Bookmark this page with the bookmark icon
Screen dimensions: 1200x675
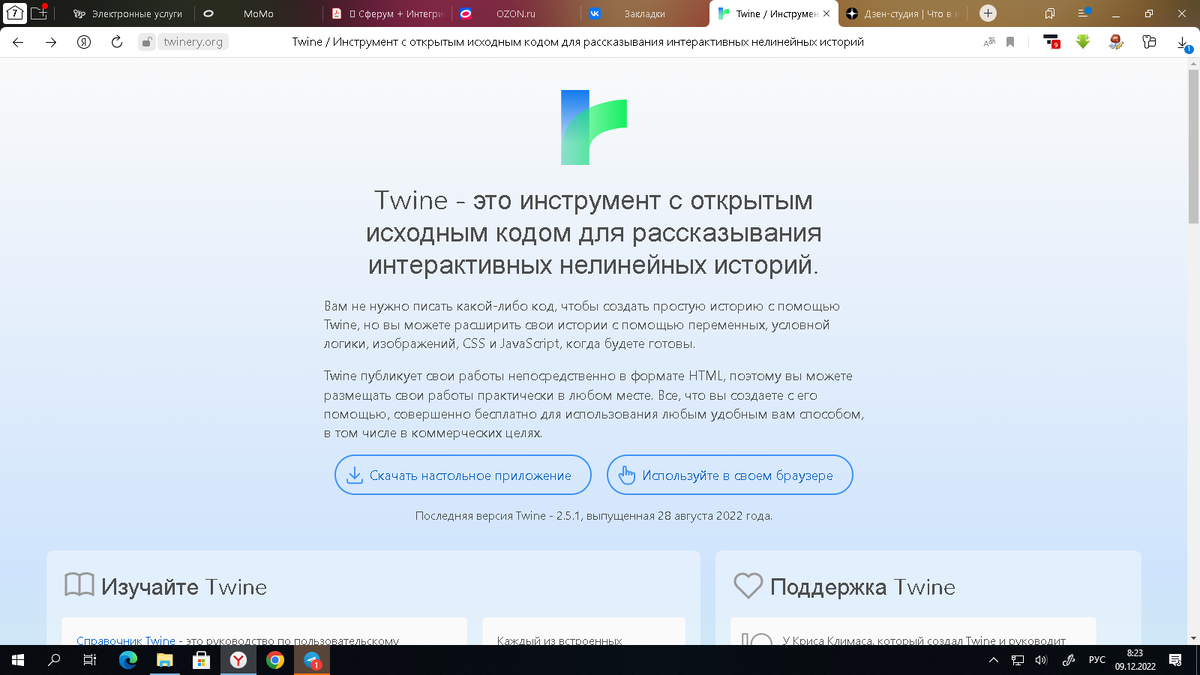pos(1011,42)
